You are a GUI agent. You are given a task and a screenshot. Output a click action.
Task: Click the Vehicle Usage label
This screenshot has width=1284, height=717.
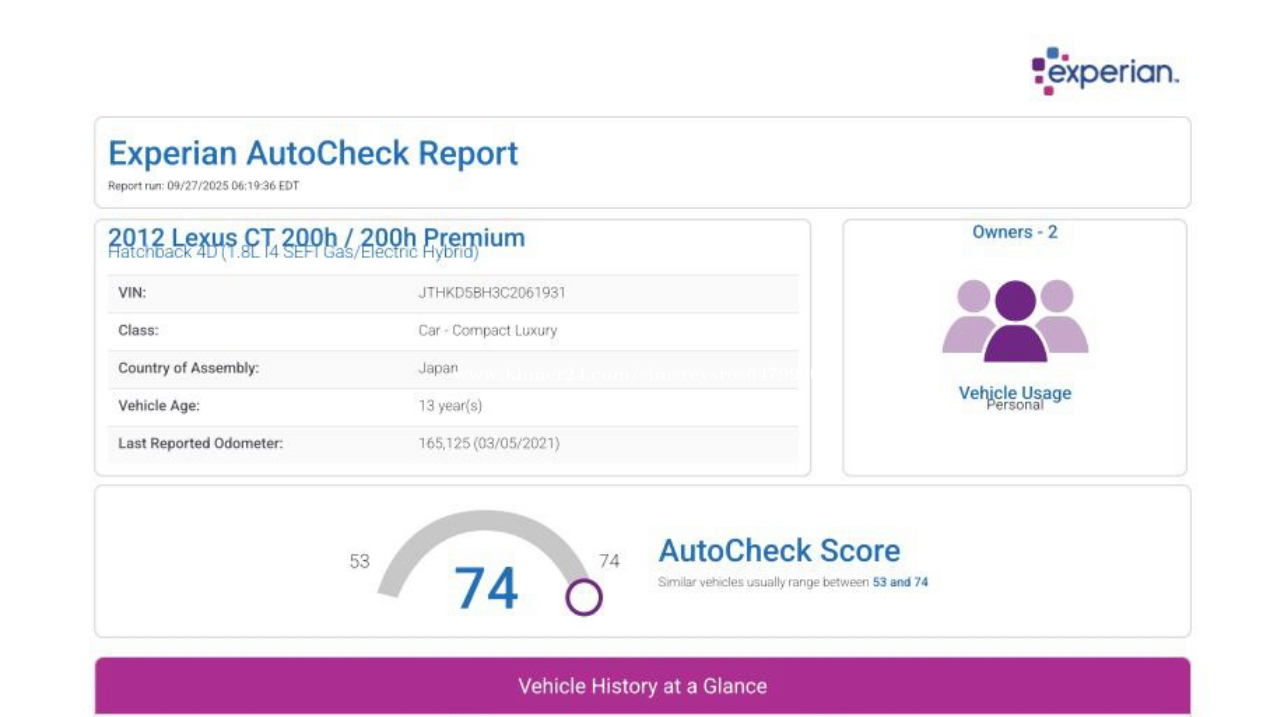(x=1014, y=392)
